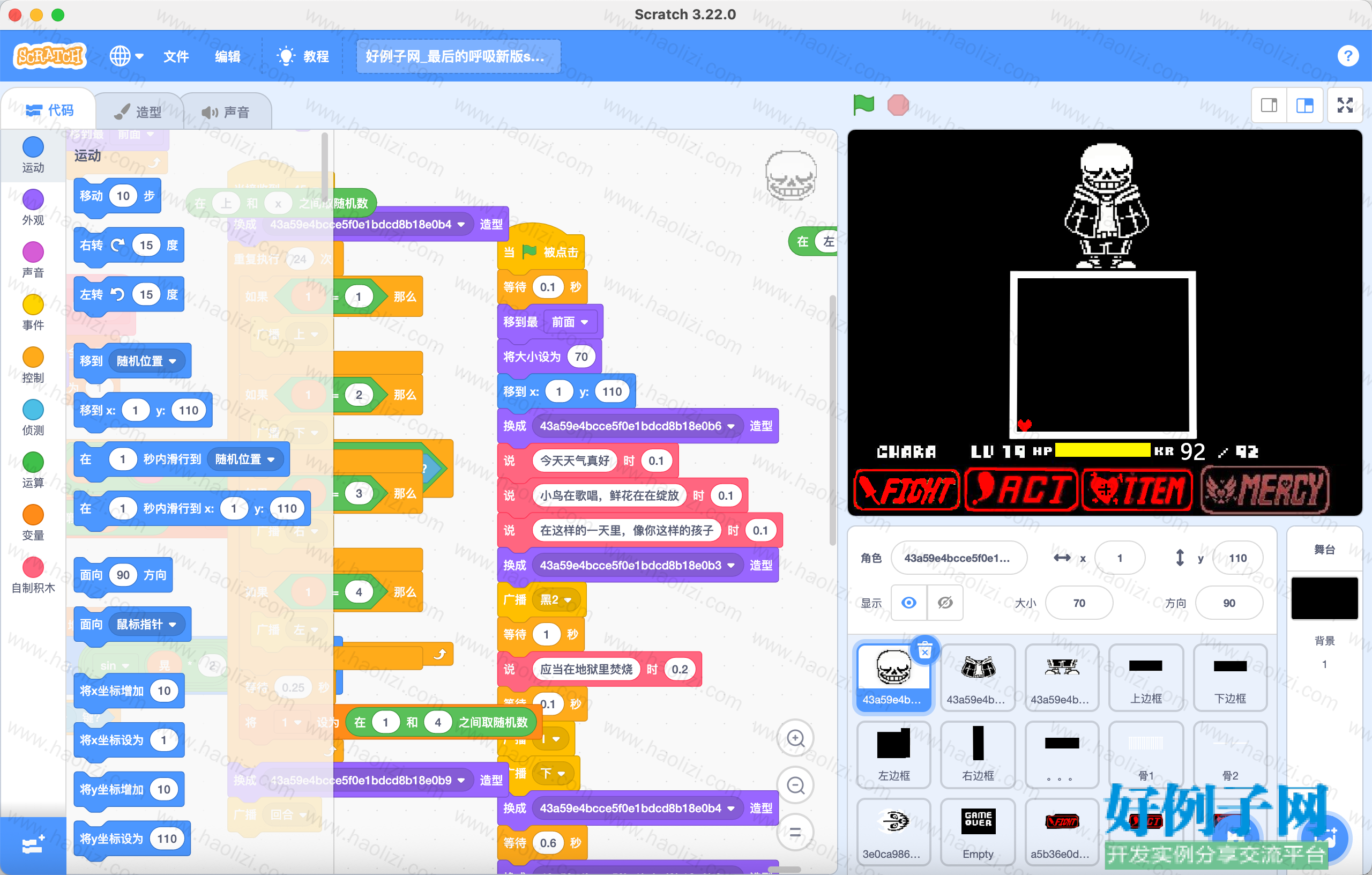Select the 运算 operators block category
The width and height of the screenshot is (1372, 875).
click(33, 470)
